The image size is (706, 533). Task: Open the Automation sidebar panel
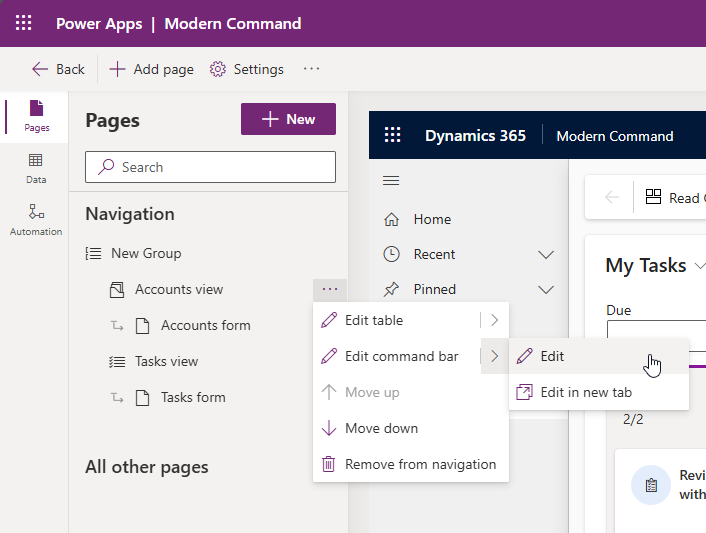pos(36,220)
